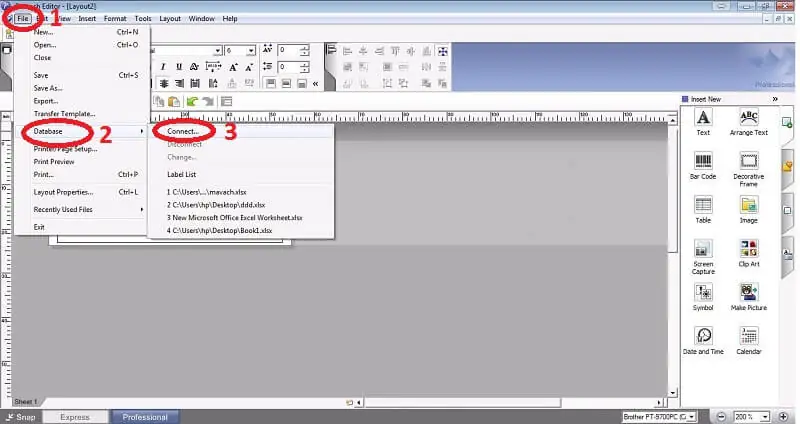Click the text outline style icon

tap(194, 67)
